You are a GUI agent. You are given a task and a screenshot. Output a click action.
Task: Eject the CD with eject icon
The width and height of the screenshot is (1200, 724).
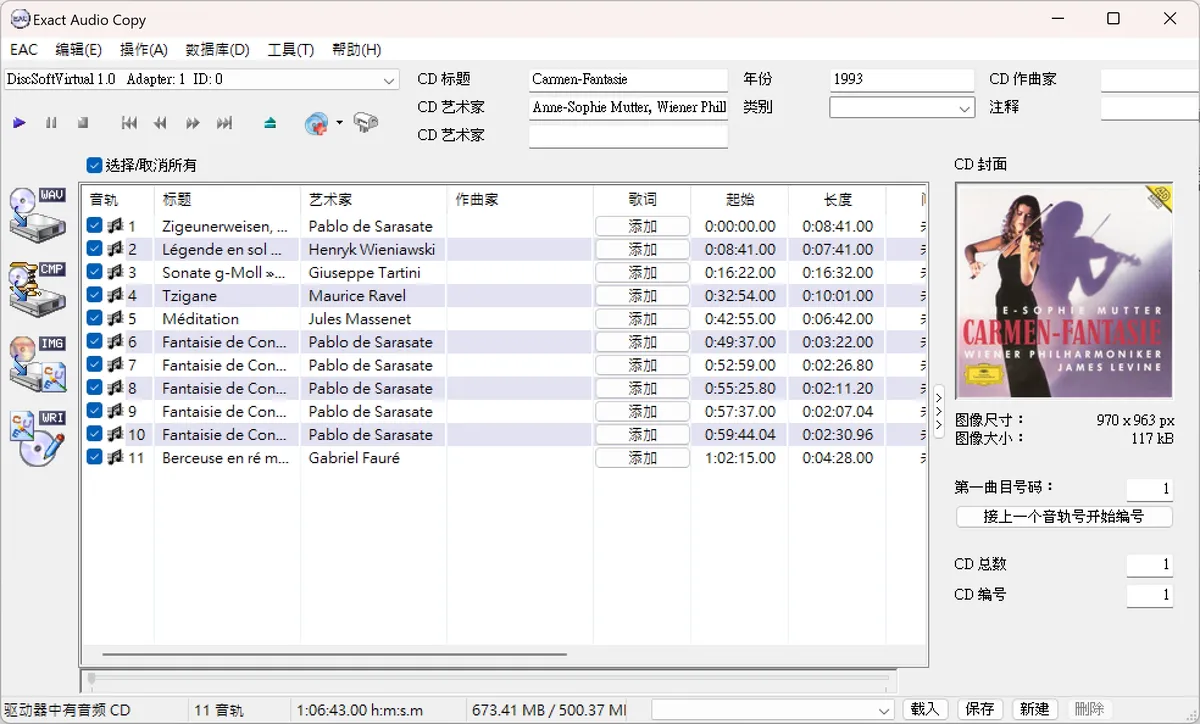[270, 123]
